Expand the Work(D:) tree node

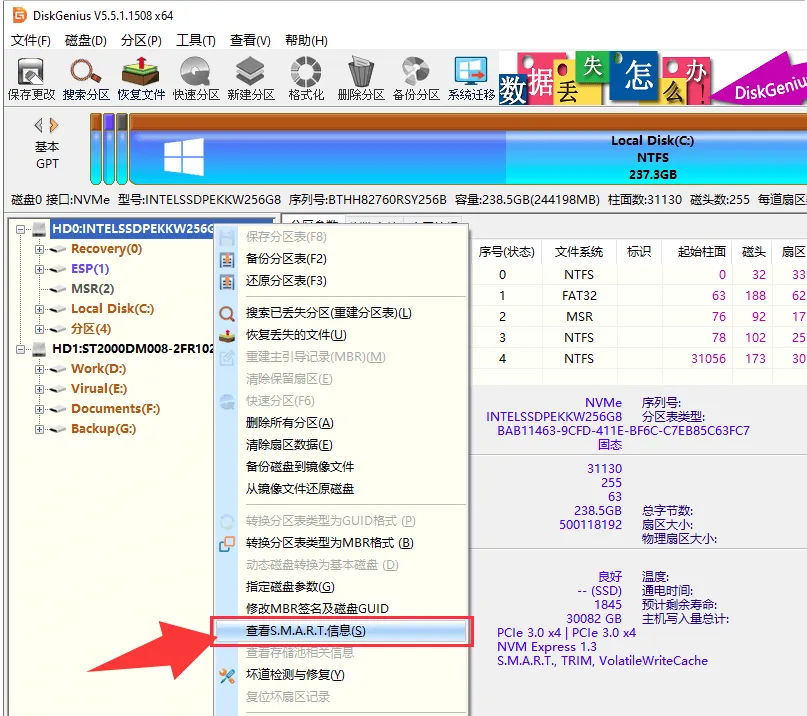(39, 369)
